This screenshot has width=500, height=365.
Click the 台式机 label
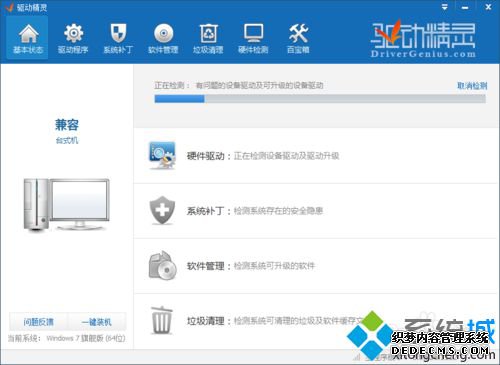(x=67, y=140)
